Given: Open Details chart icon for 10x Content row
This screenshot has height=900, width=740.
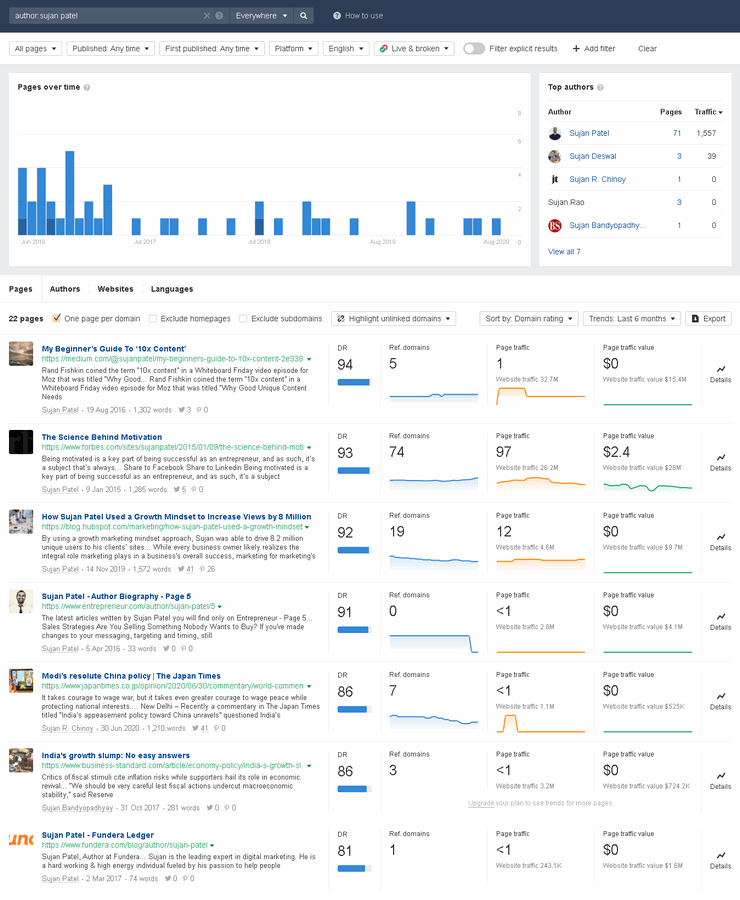Looking at the screenshot, I should tap(720, 369).
